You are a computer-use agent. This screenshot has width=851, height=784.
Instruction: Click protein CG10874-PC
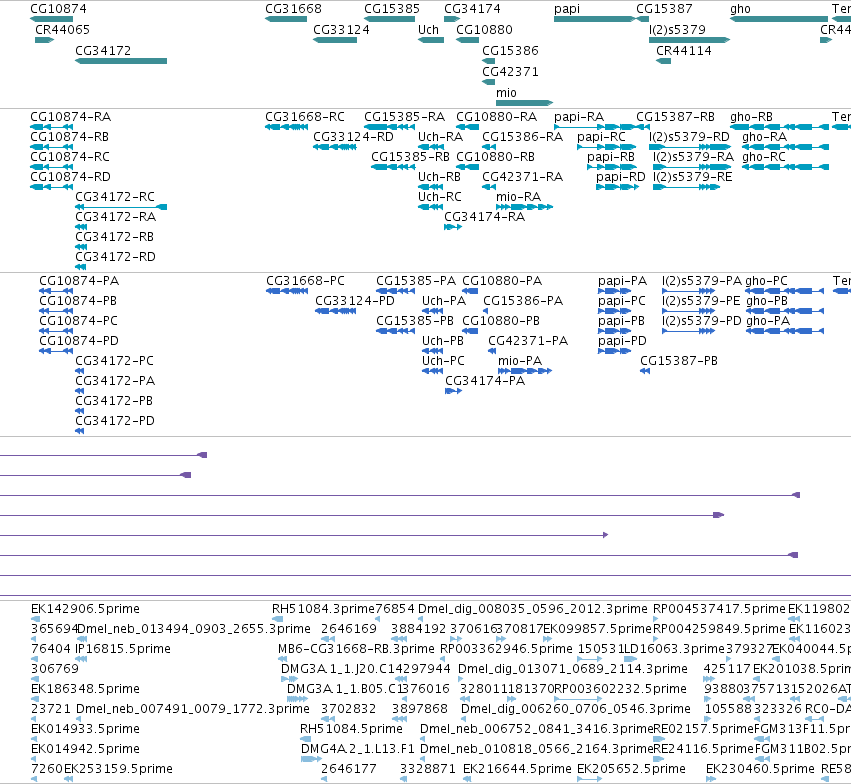[79, 321]
